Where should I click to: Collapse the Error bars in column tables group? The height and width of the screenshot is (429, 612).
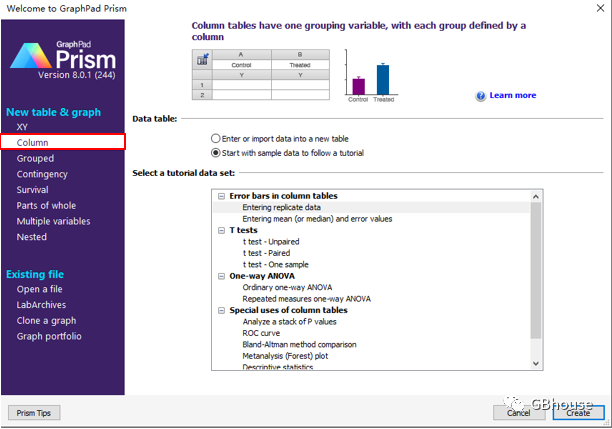tap(221, 196)
